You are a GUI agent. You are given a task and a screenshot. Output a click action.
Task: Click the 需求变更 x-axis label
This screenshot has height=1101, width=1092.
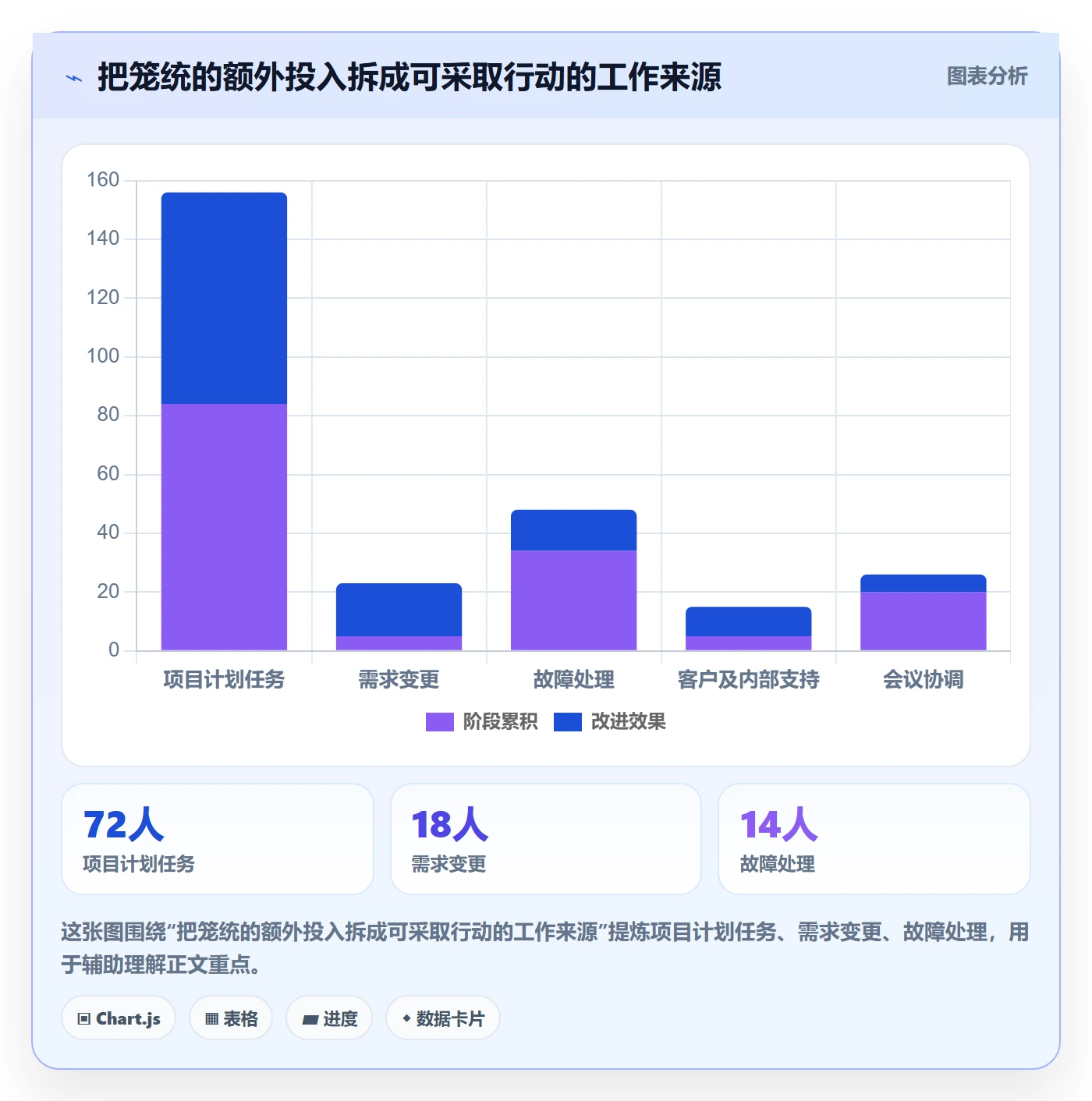point(399,680)
